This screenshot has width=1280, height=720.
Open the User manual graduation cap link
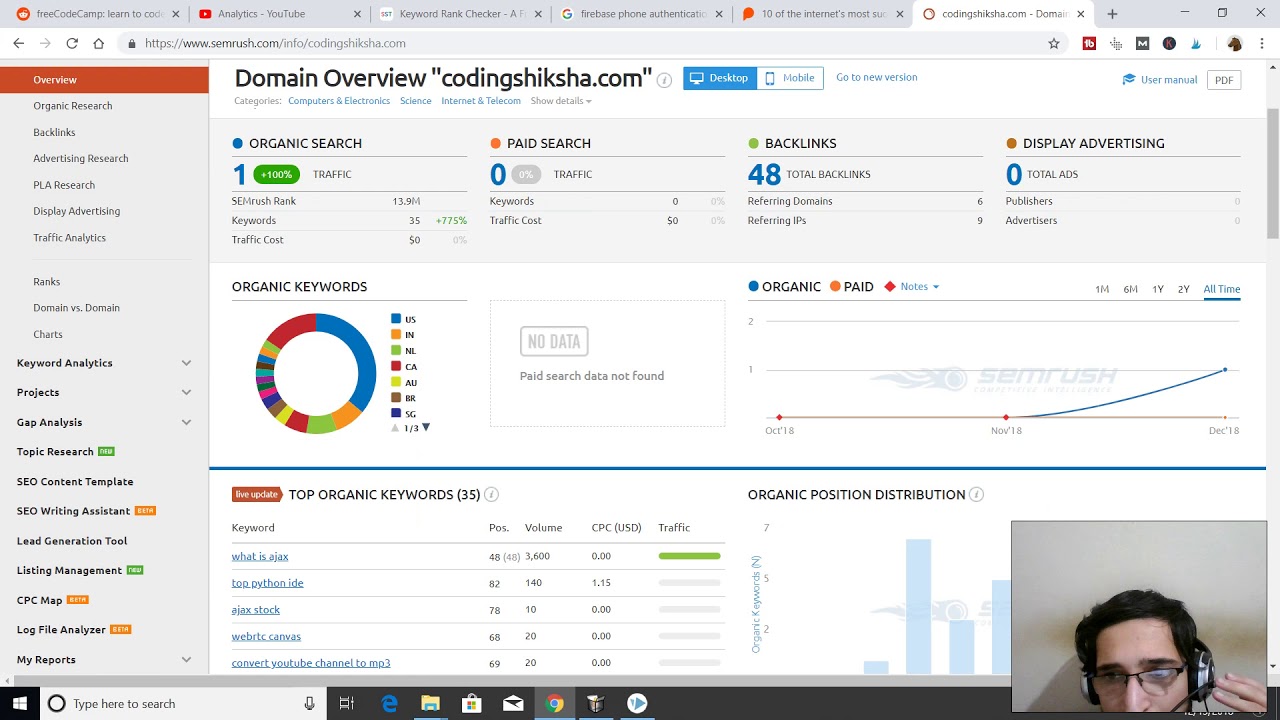pyautogui.click(x=1159, y=80)
